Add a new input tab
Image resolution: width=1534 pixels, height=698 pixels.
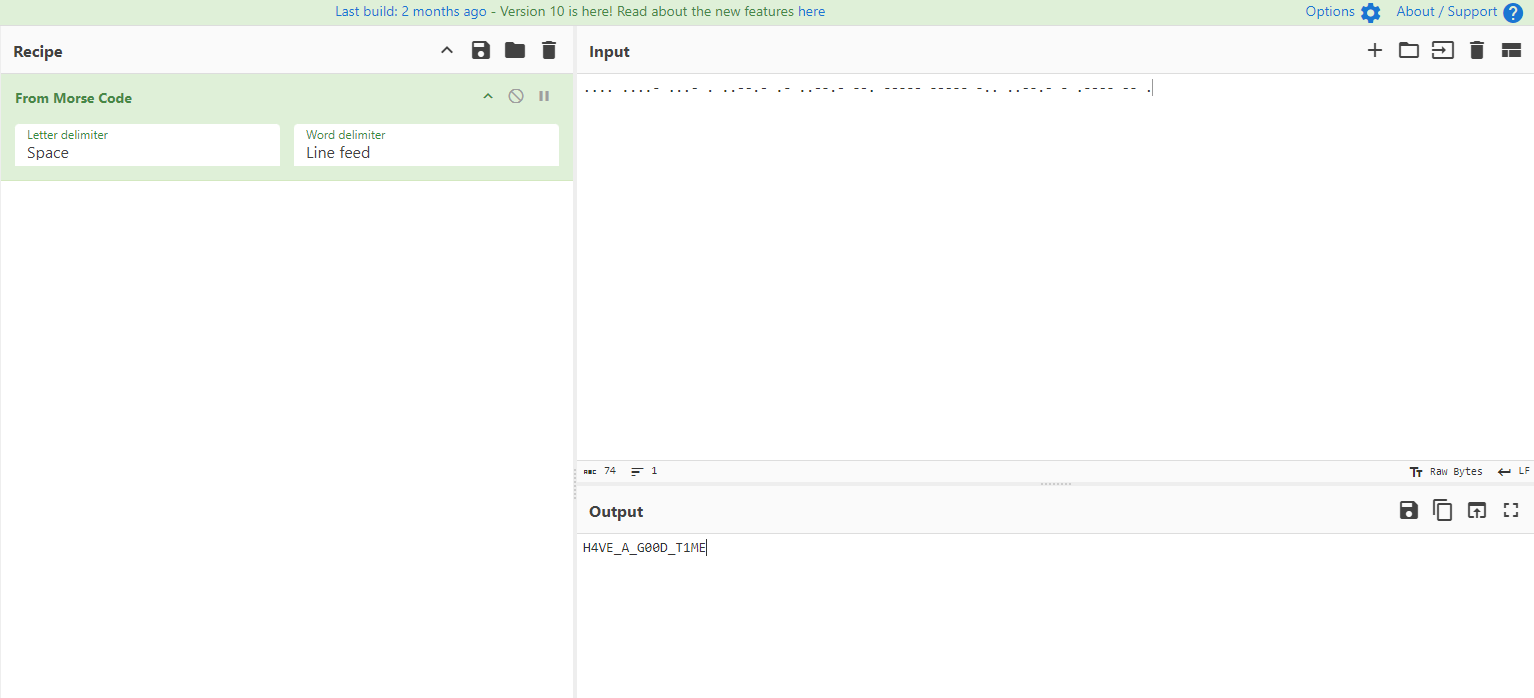[1375, 51]
